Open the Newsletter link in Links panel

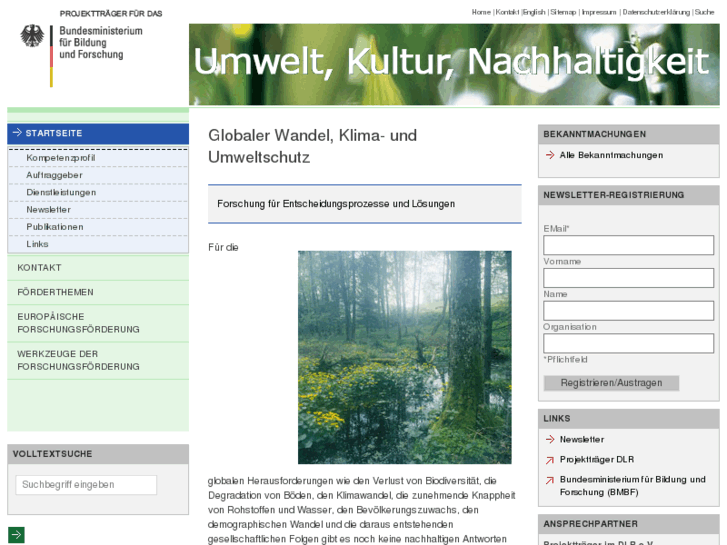pyautogui.click(x=581, y=439)
